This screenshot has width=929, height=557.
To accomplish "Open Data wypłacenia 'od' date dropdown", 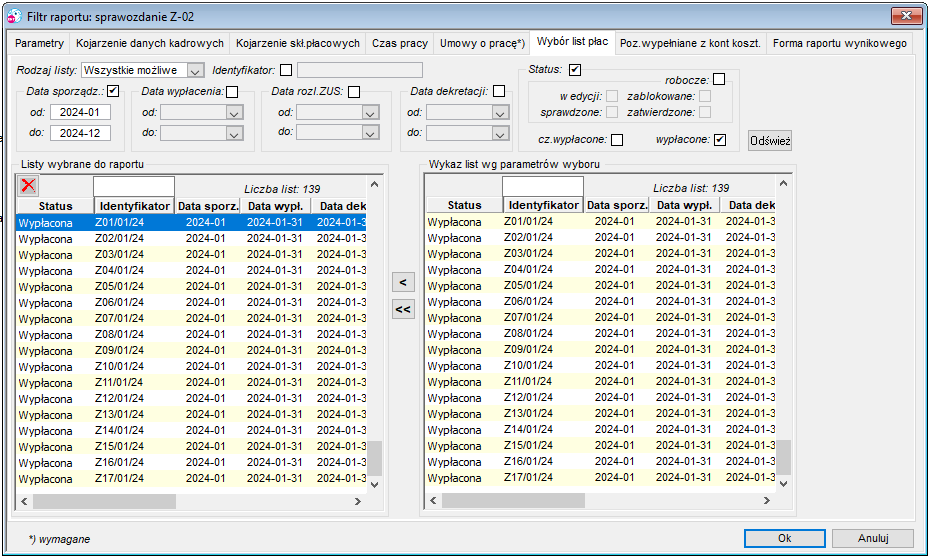I will [234, 113].
